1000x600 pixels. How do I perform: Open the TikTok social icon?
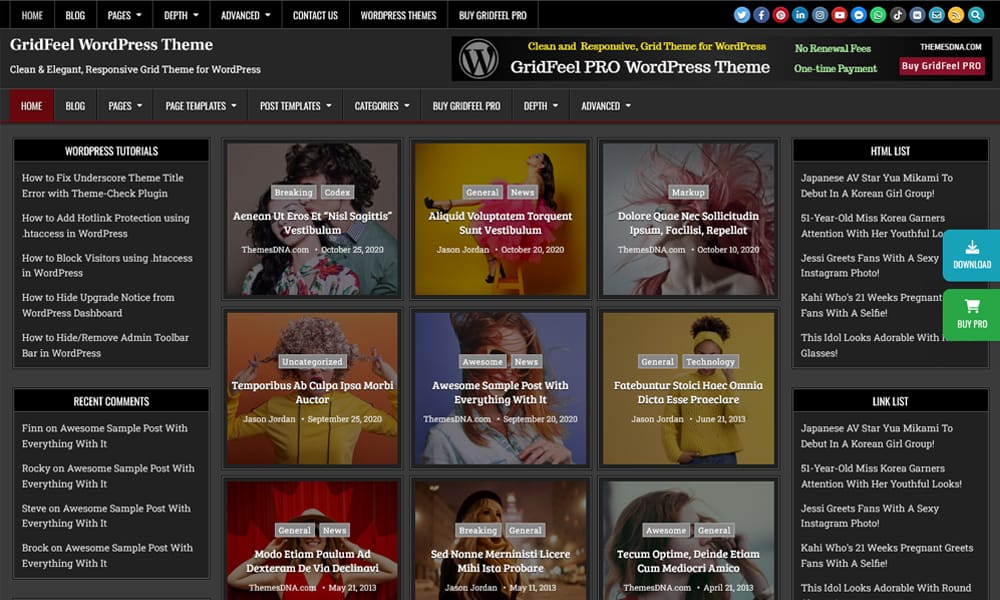pos(897,15)
